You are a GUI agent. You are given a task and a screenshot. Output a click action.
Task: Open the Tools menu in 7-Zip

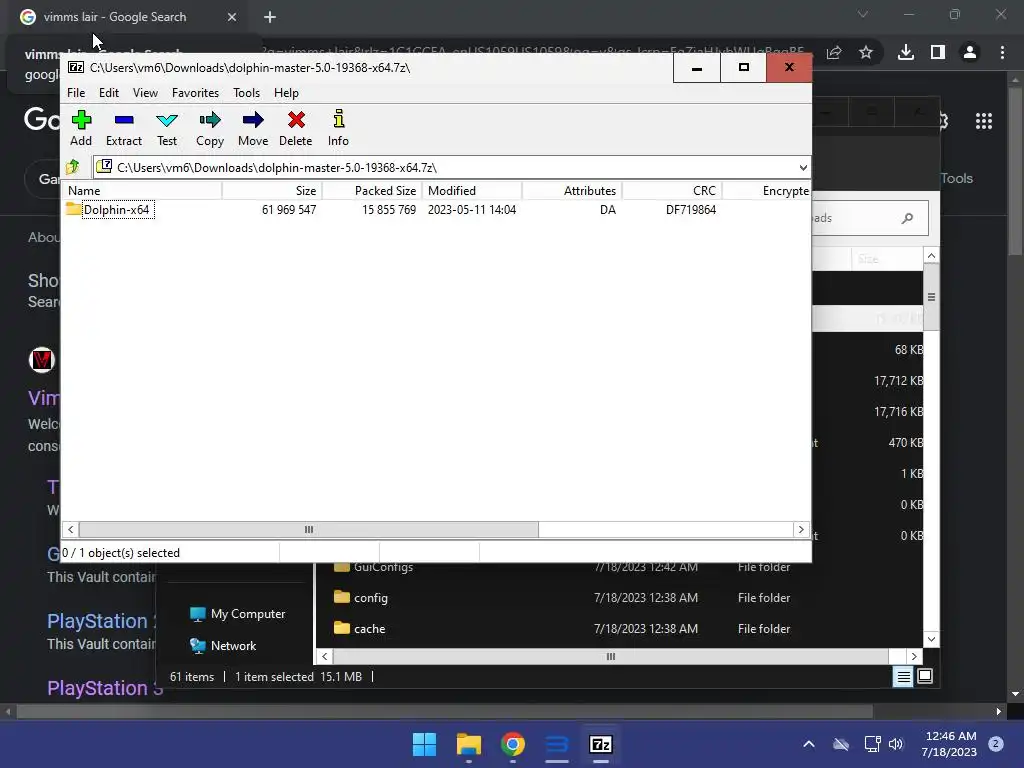246,93
